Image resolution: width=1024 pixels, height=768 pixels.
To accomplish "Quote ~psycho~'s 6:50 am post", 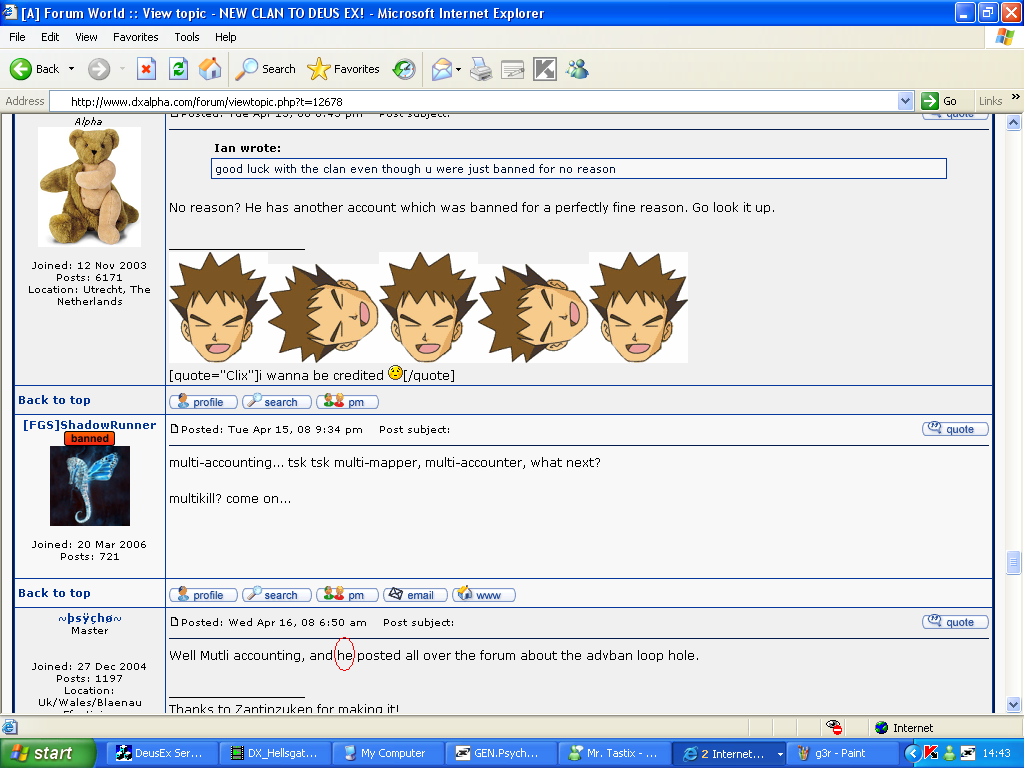I will pos(955,622).
